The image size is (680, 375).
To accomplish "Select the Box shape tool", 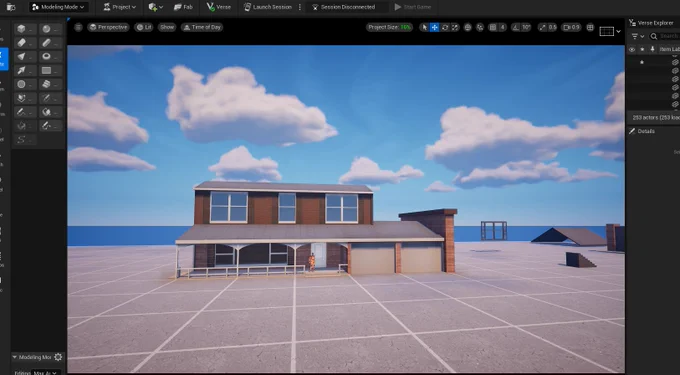I will (25, 29).
